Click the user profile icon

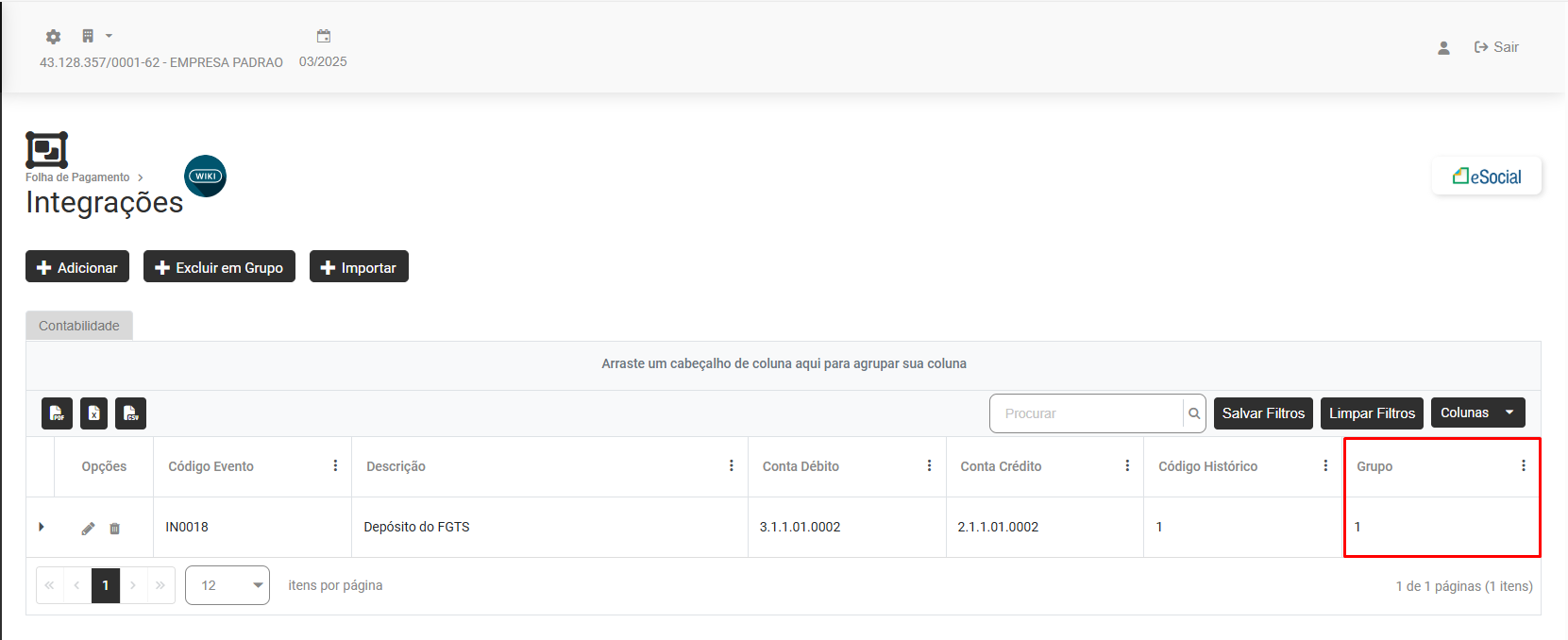pos(1443,47)
